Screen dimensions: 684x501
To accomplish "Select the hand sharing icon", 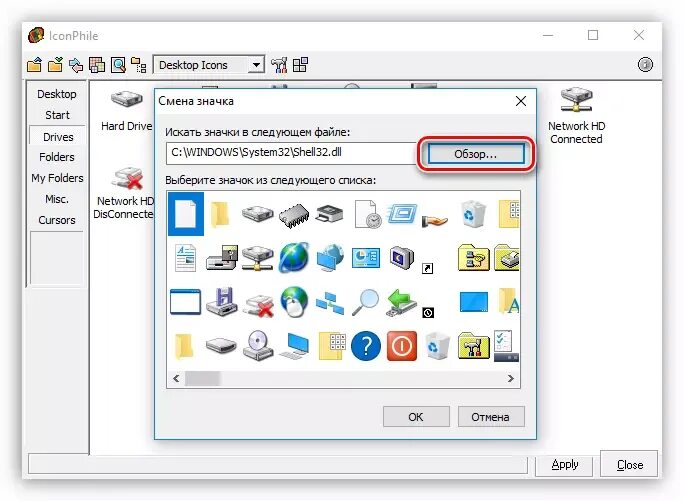I will tap(435, 220).
